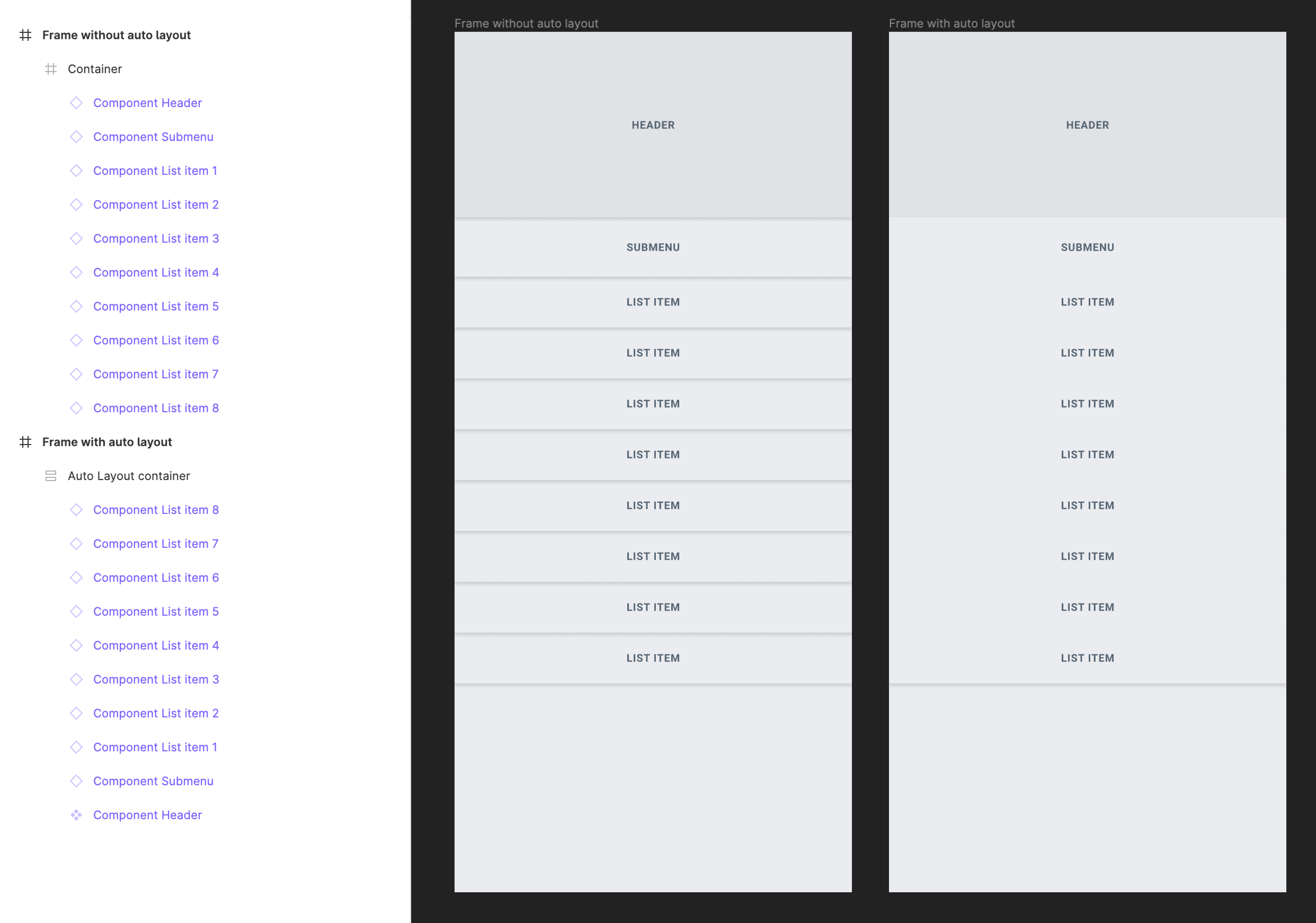Screen dimensions: 1316x923
Task: Click diamond icon of List item 8 under Container
Action: click(x=76, y=408)
